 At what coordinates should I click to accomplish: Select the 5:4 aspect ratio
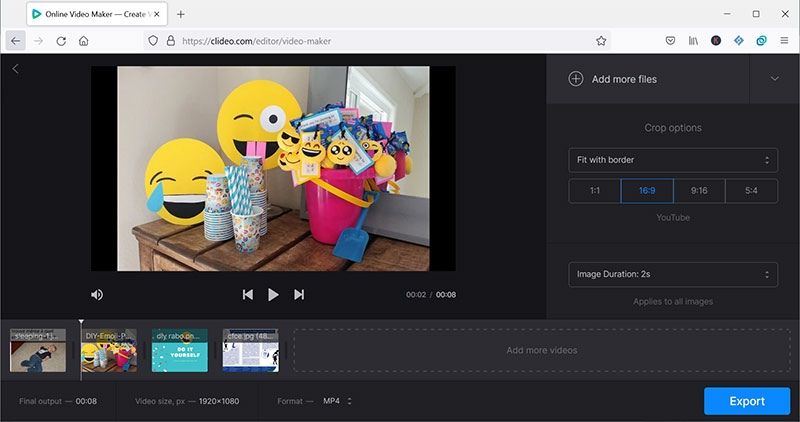[x=751, y=191]
